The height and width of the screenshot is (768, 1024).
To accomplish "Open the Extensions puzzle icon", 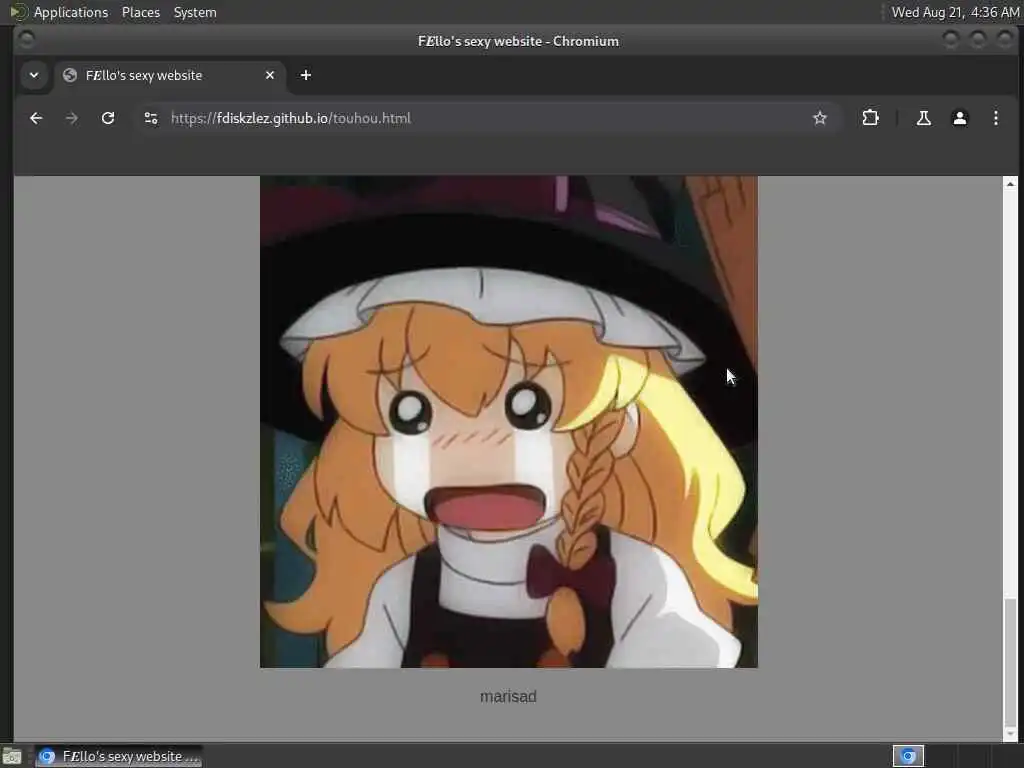I will (x=870, y=118).
